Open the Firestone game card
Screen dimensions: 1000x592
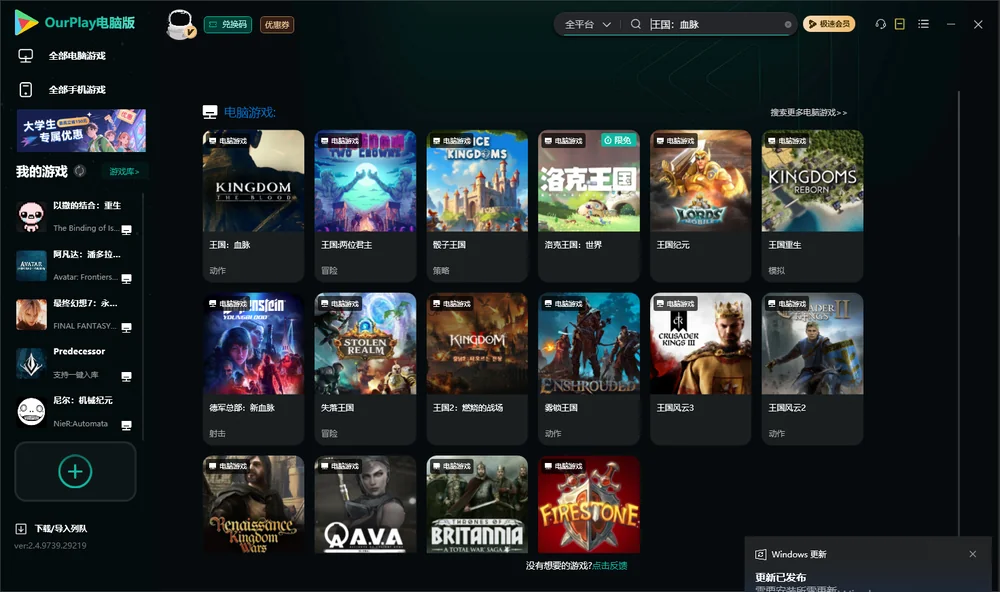589,504
